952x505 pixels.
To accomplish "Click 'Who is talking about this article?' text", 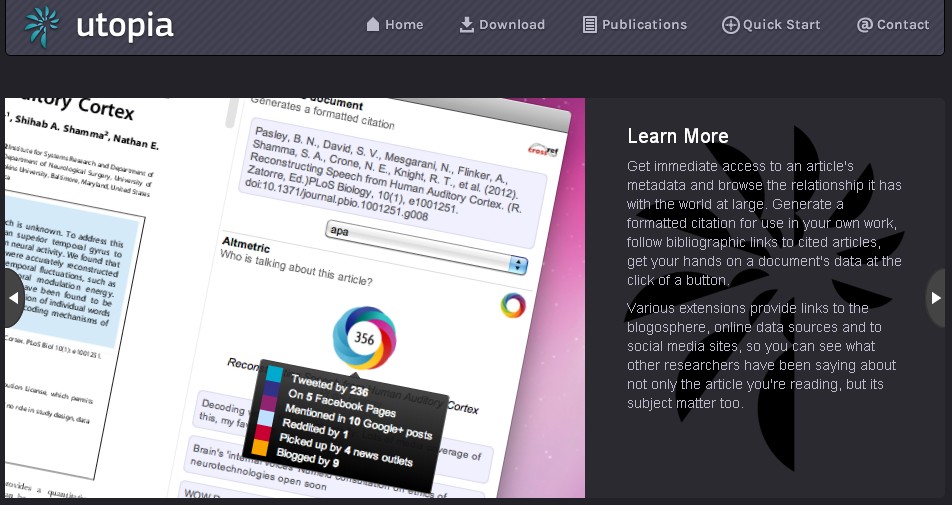I will 296,268.
